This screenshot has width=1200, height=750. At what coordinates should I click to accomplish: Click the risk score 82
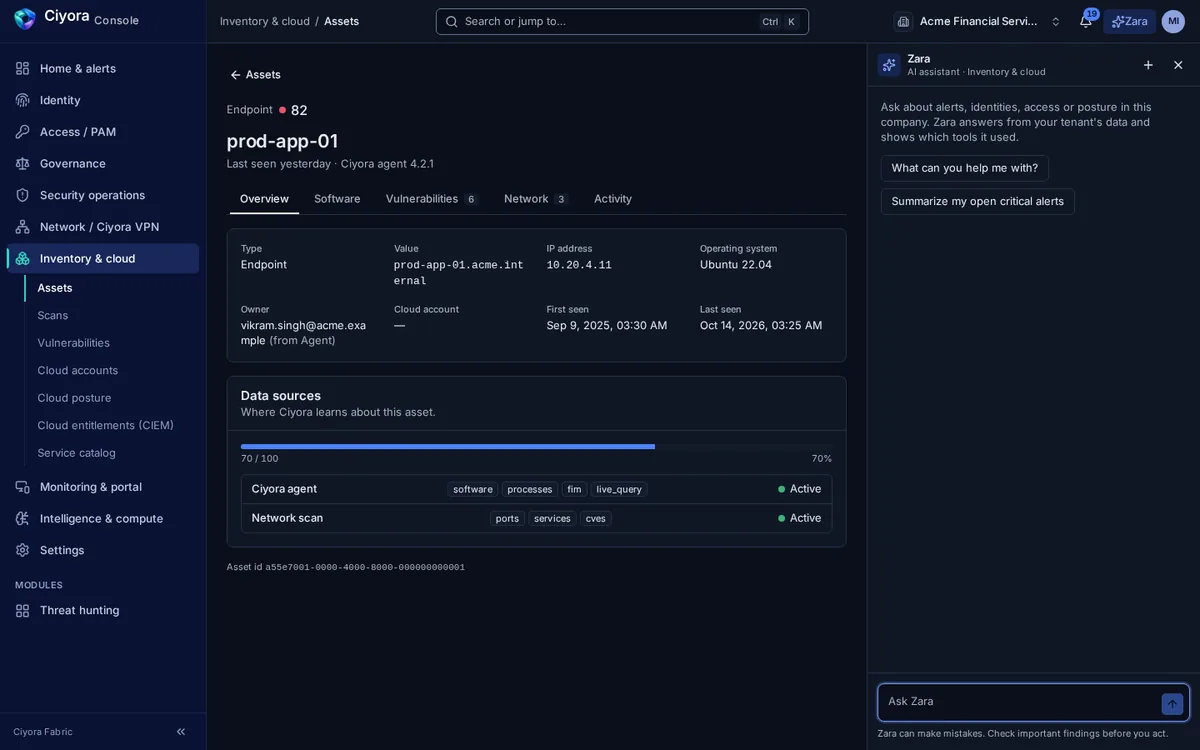coord(299,110)
